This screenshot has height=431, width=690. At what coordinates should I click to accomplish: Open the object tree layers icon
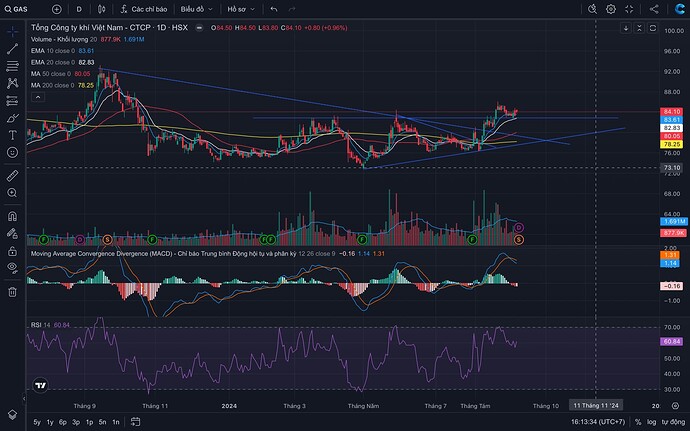coord(12,415)
